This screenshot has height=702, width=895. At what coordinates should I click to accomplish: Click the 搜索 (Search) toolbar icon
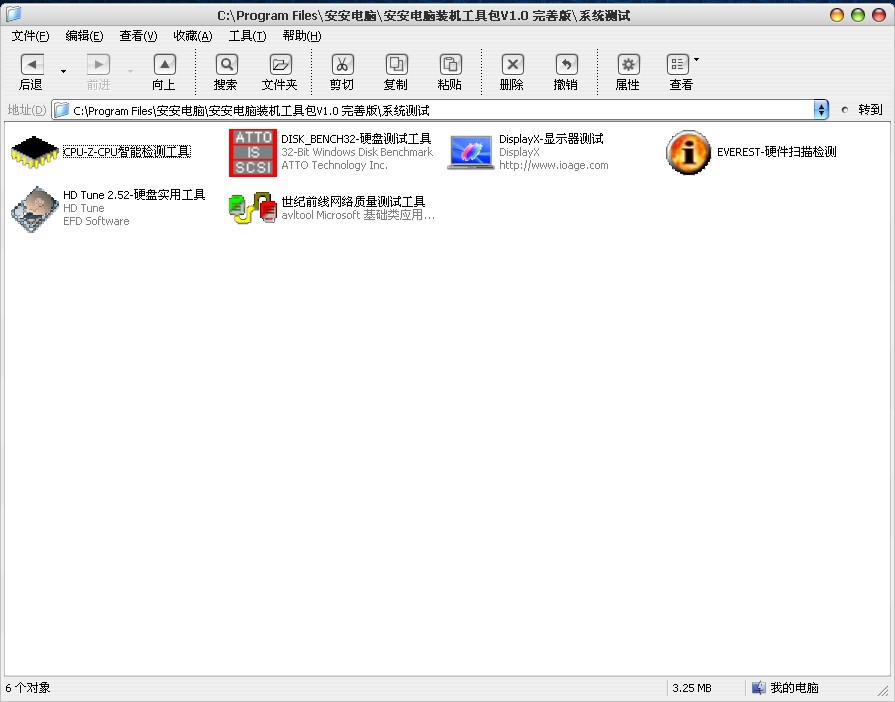coord(226,65)
